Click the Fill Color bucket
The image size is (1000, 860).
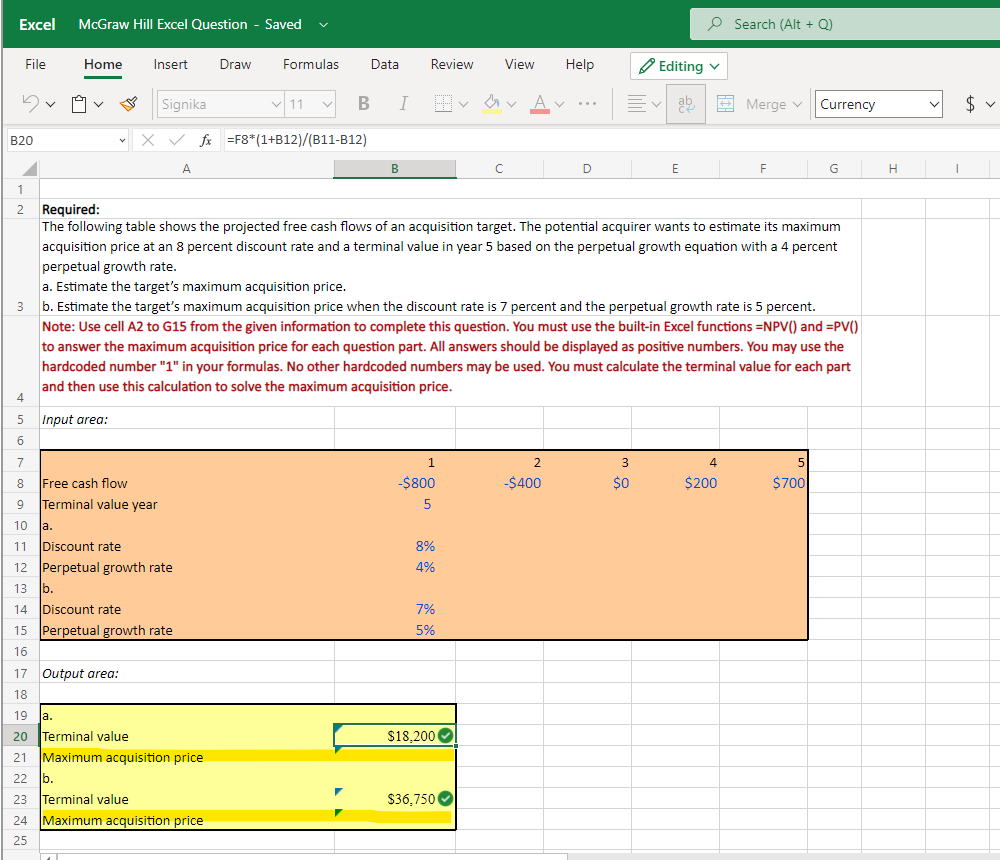(x=491, y=104)
